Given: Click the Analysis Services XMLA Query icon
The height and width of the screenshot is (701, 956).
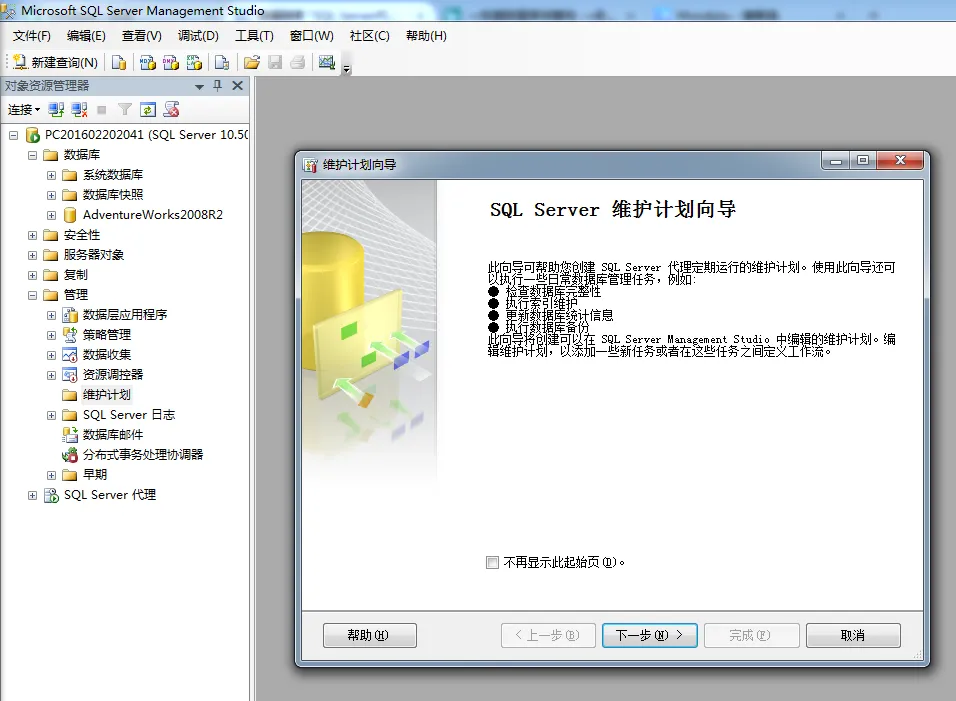Looking at the screenshot, I should point(194,62).
